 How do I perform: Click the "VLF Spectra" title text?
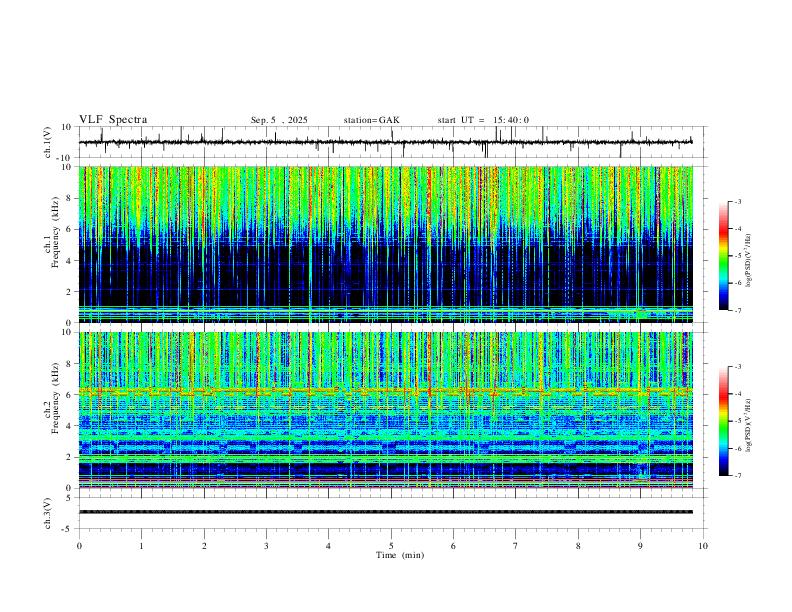pos(113,120)
